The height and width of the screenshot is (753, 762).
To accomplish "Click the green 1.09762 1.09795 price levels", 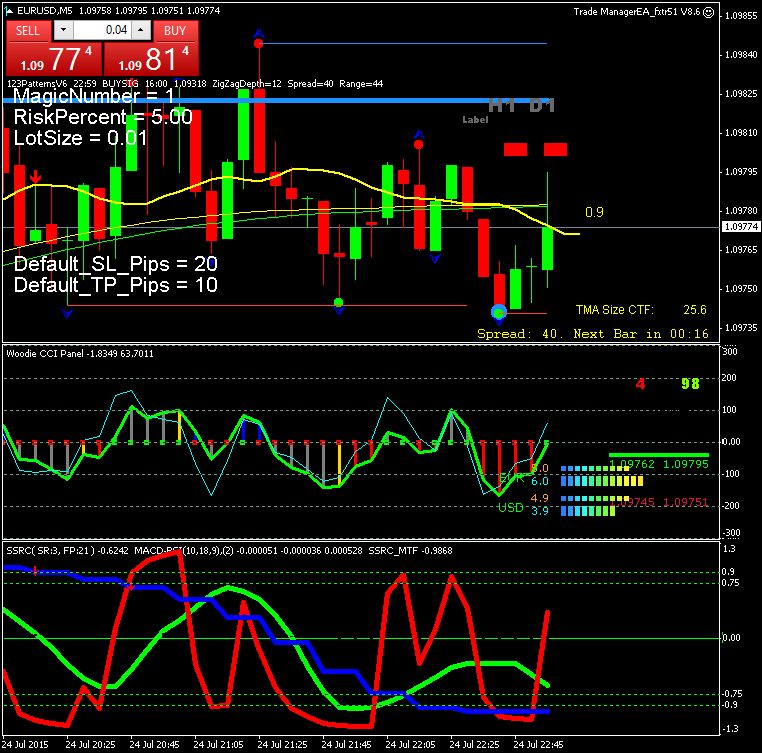I will (x=658, y=464).
